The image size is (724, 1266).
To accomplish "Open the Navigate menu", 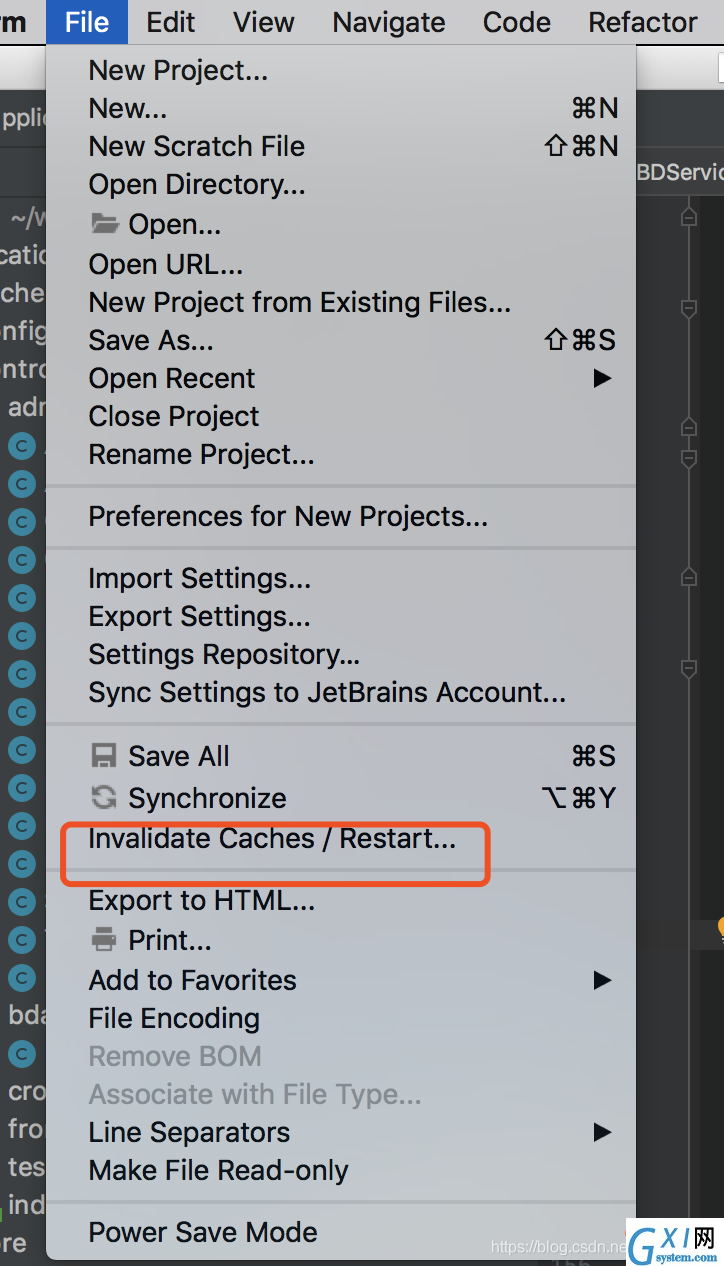I will click(x=389, y=22).
